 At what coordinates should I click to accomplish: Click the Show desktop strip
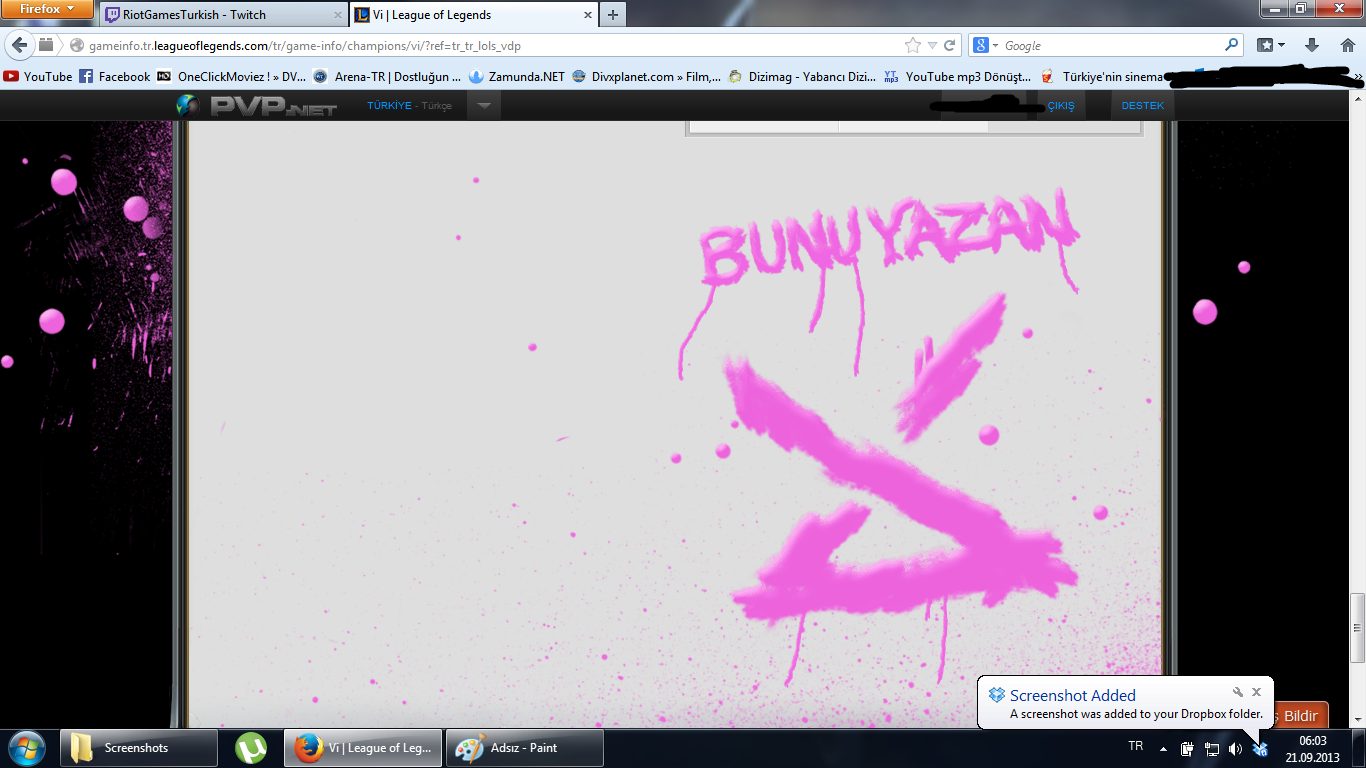click(1359, 748)
